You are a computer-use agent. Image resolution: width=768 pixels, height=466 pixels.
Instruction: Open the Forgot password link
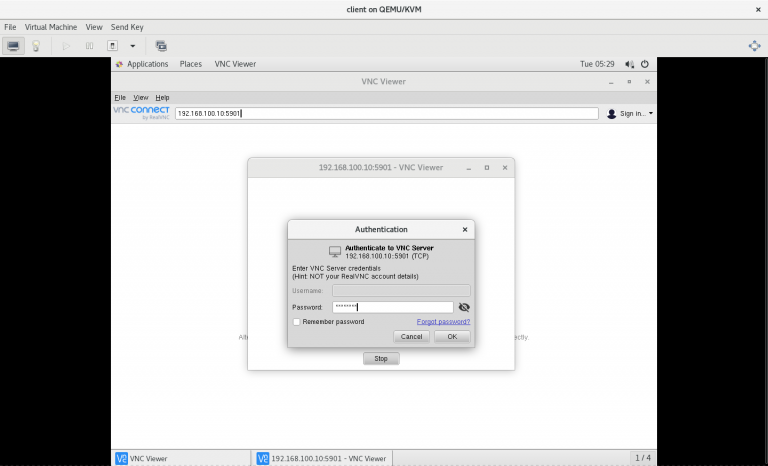[x=443, y=322]
